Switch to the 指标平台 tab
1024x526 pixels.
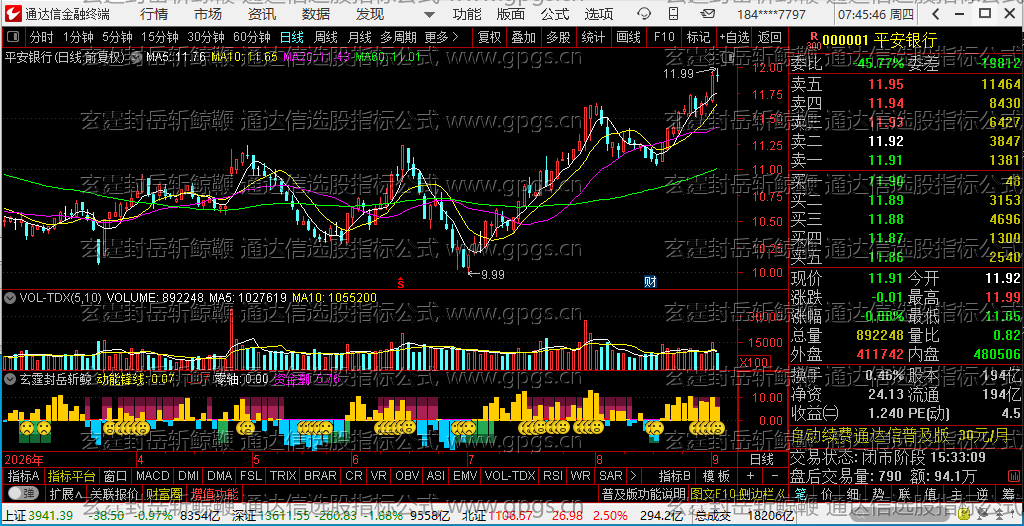(71, 475)
